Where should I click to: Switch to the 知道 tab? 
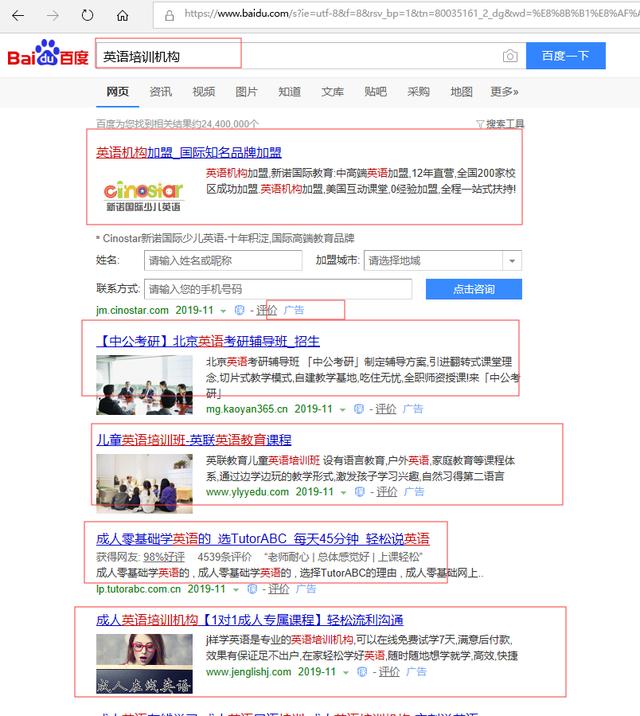289,92
